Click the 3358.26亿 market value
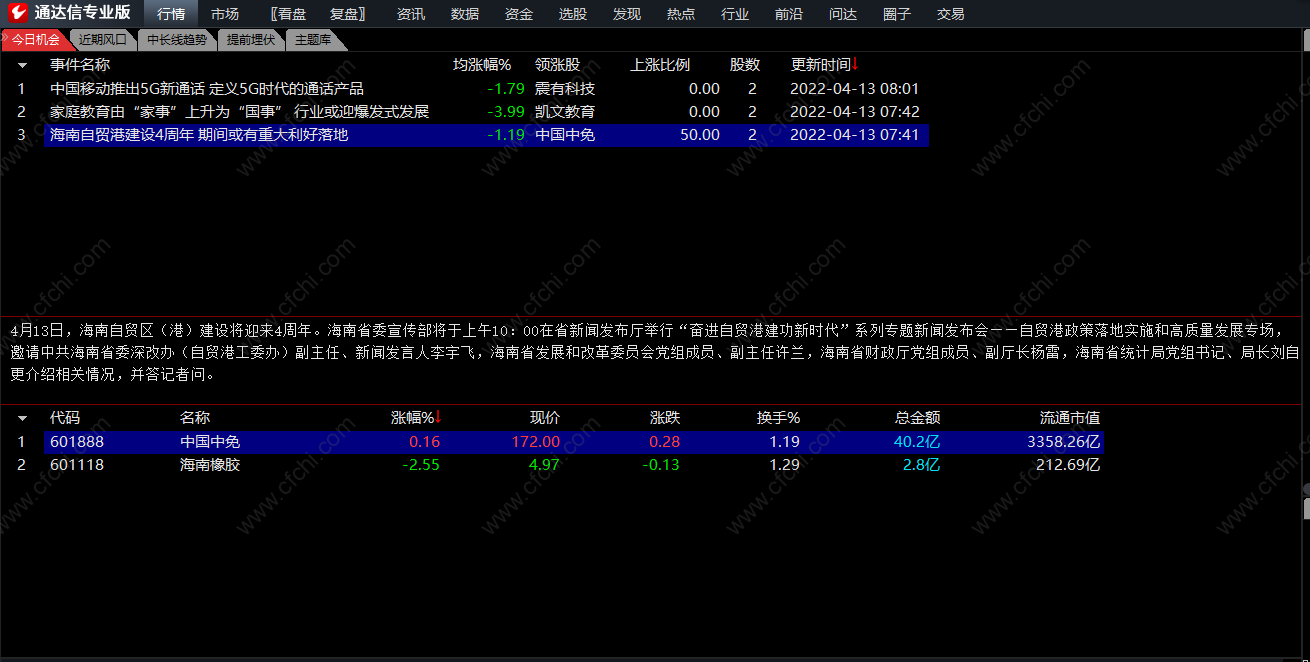 tap(1064, 441)
